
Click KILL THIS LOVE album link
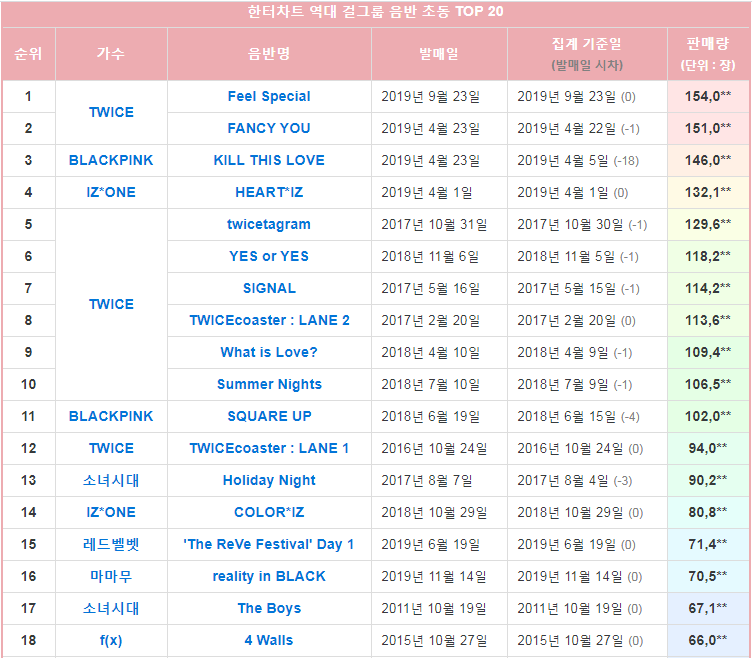tap(269, 160)
